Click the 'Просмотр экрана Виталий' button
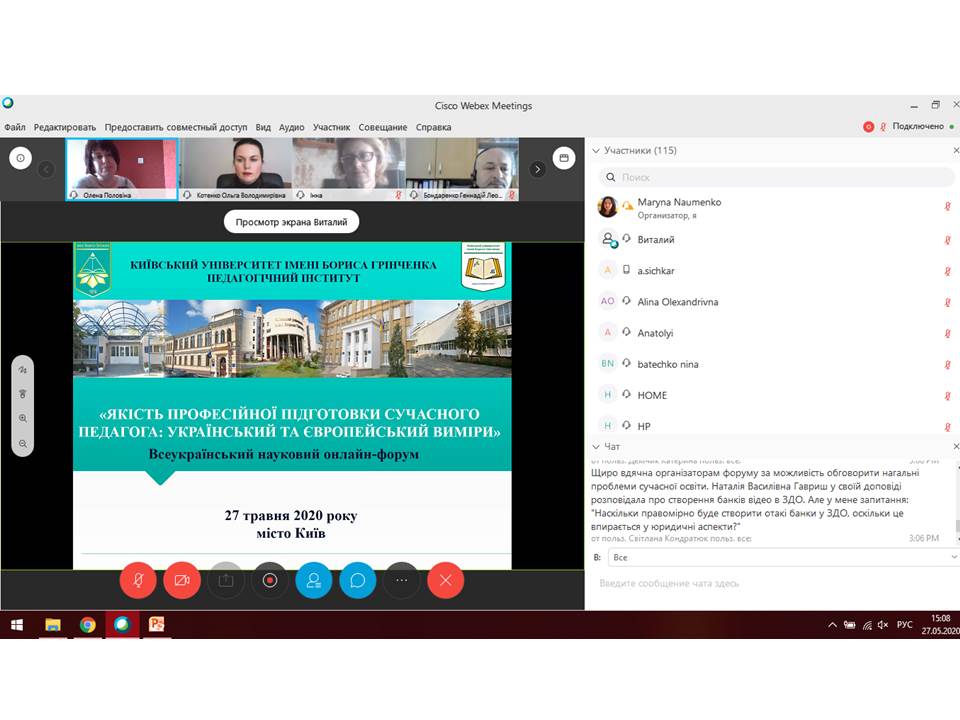This screenshot has height=720, width=960. (x=292, y=222)
